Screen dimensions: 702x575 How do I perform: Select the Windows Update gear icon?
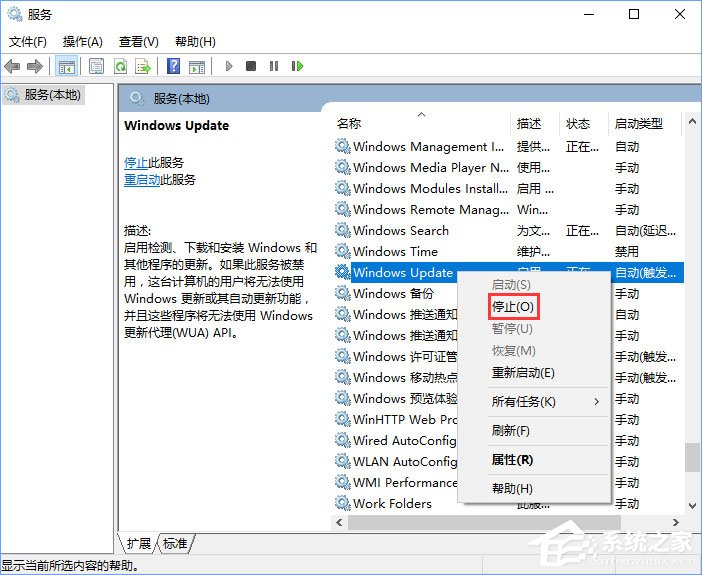pyautogui.click(x=342, y=272)
